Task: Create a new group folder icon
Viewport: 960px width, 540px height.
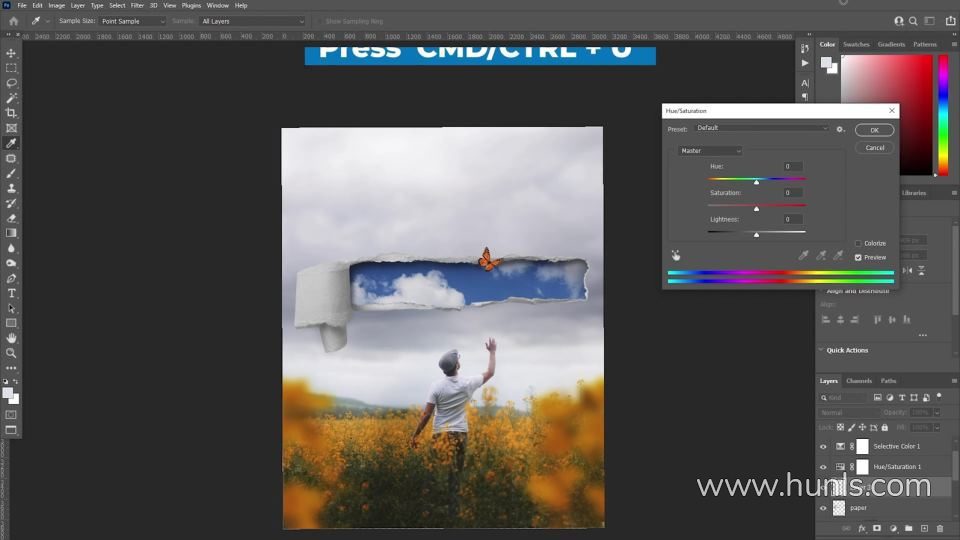Action: tap(909, 528)
